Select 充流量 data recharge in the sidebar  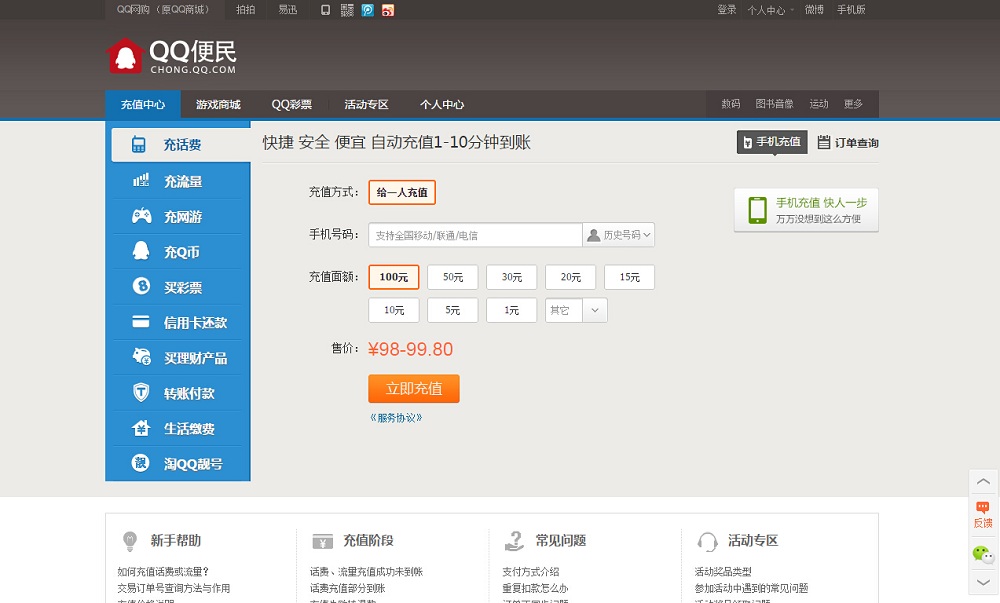tap(180, 181)
